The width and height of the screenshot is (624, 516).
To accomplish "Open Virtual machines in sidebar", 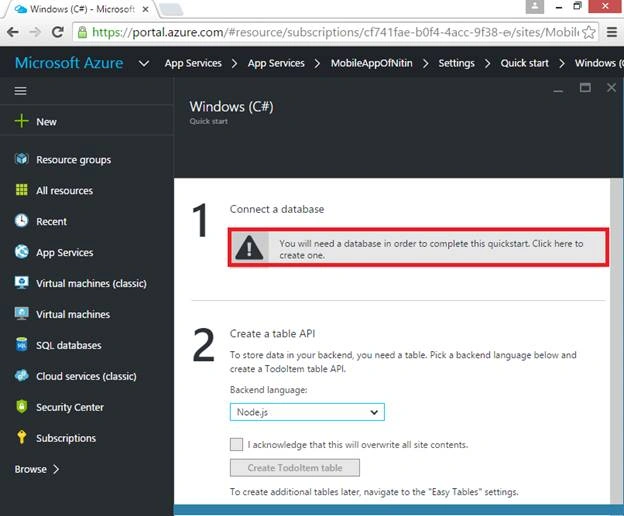I will 73,314.
